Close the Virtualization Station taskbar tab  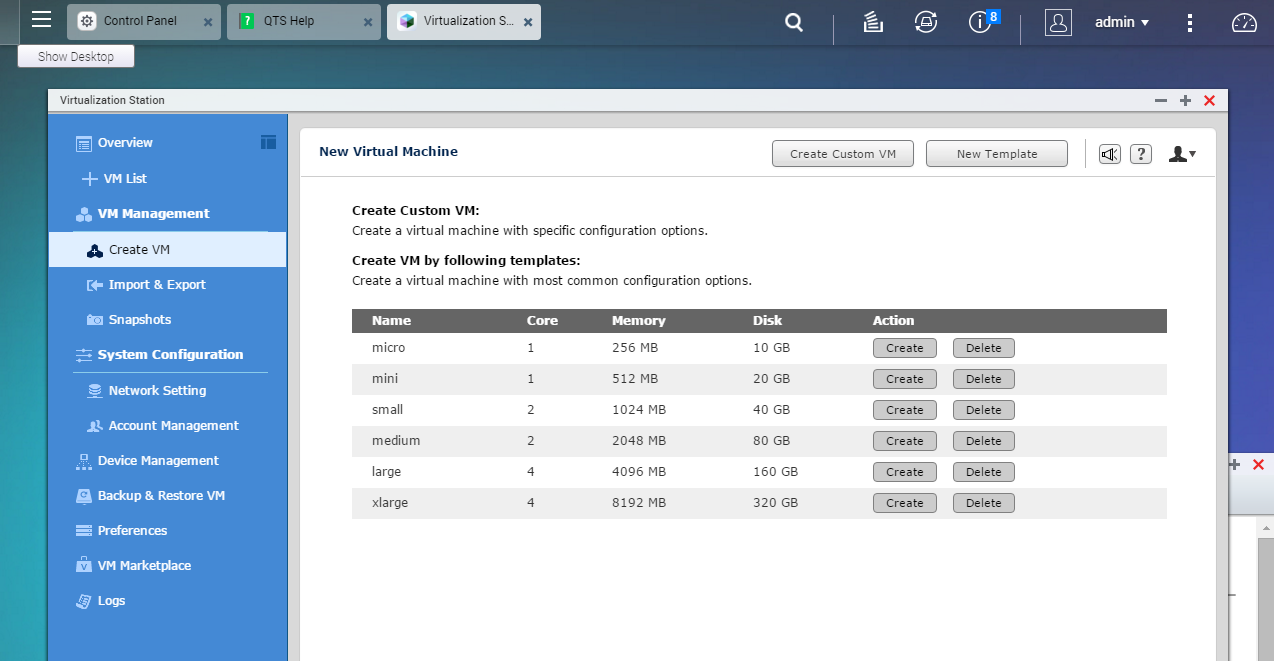[x=528, y=22]
